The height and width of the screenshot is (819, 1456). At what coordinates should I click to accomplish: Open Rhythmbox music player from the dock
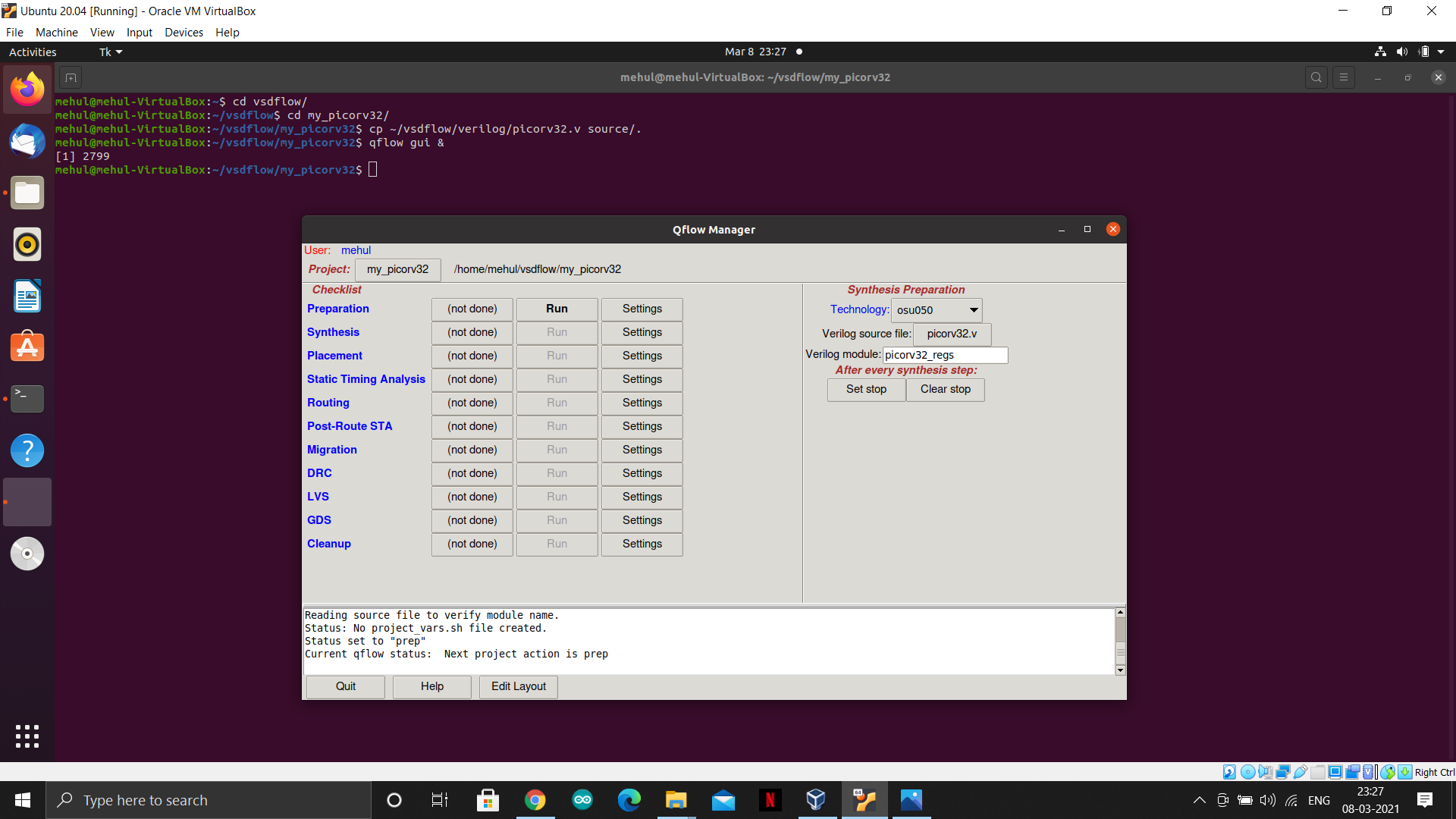[x=27, y=244]
